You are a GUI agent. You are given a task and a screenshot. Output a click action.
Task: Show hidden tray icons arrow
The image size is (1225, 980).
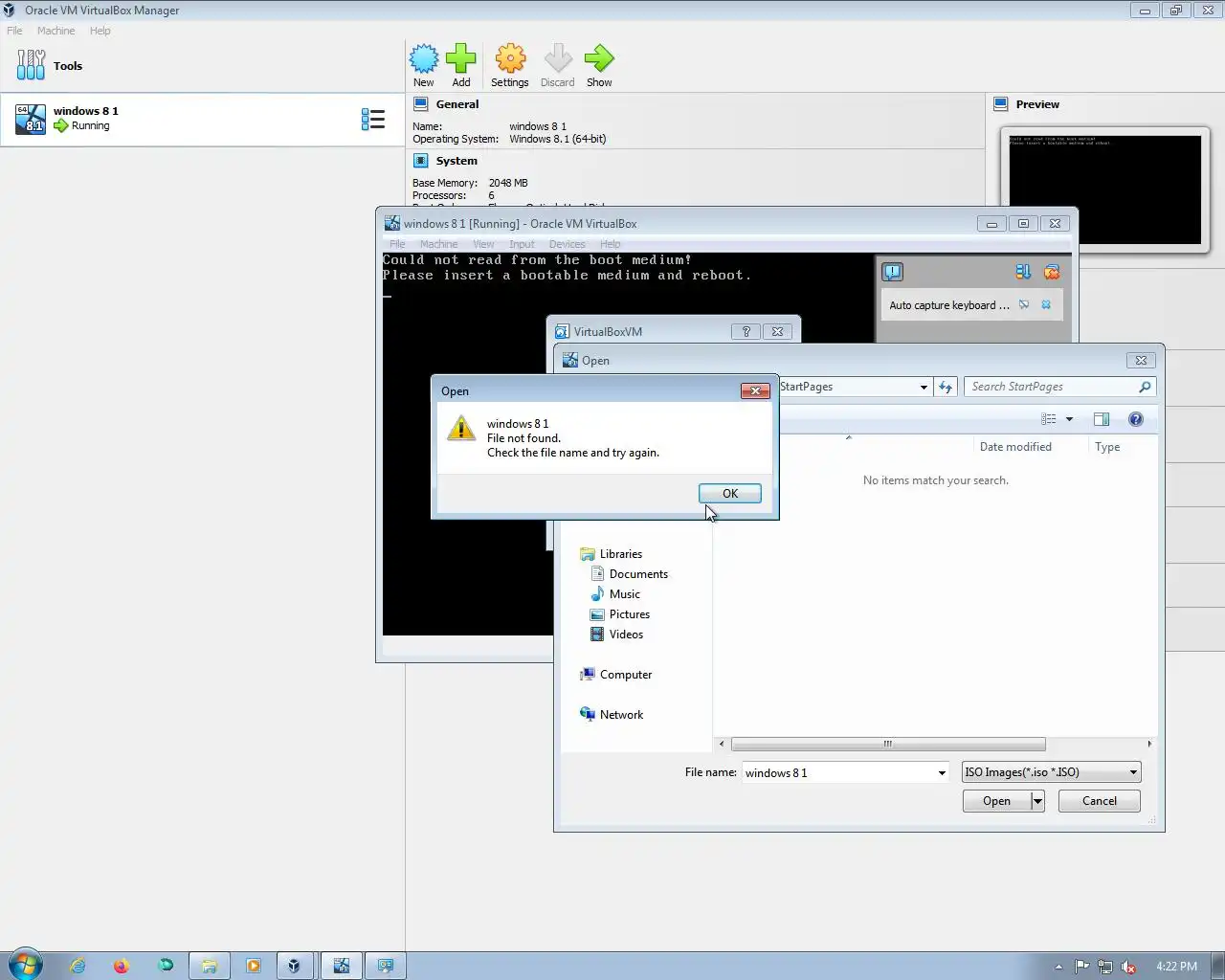[x=1058, y=967]
